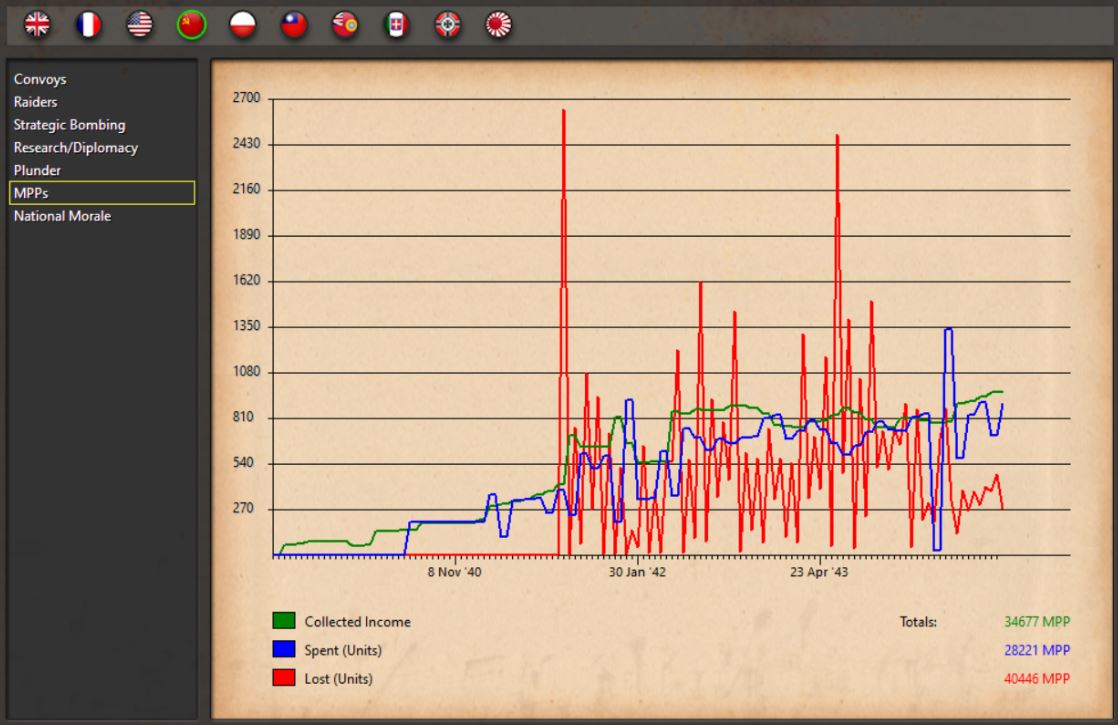Click the 40446 MPP total
Screen dimensions: 1118x725
pyautogui.click(x=1037, y=679)
